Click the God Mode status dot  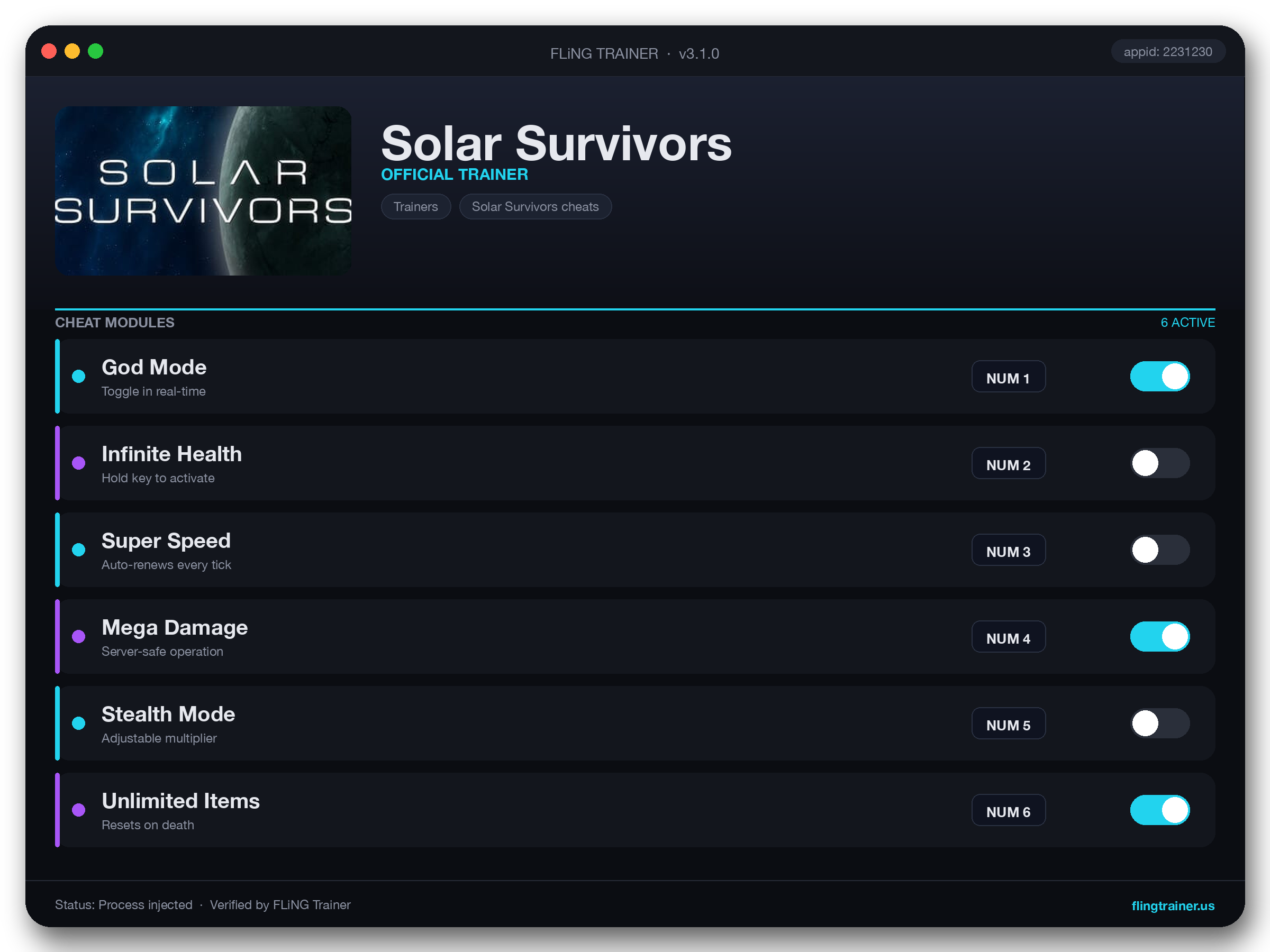[x=79, y=377]
